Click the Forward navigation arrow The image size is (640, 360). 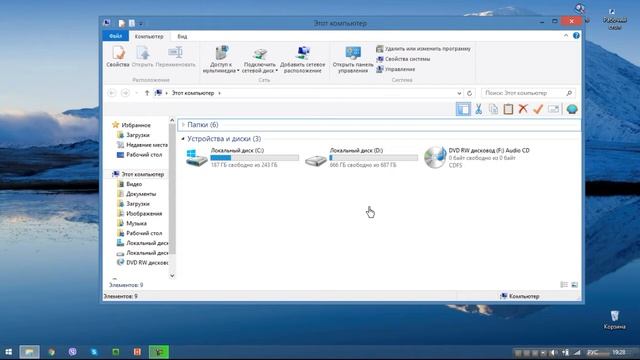[x=125, y=93]
